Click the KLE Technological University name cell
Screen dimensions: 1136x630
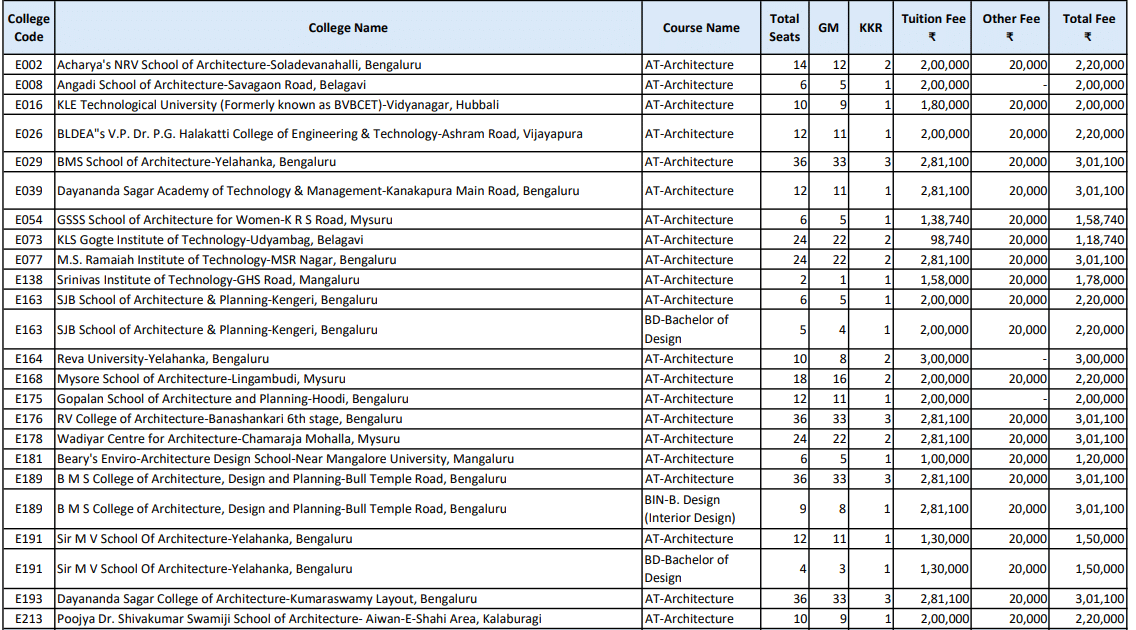278,105
